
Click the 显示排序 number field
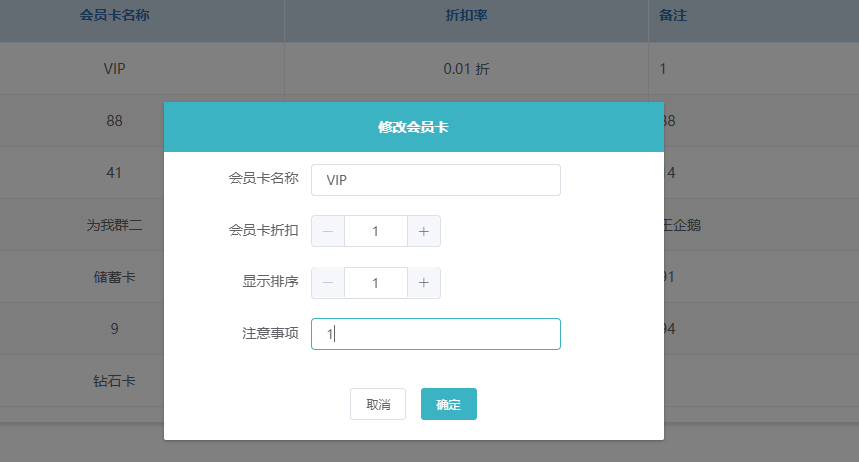pos(376,283)
